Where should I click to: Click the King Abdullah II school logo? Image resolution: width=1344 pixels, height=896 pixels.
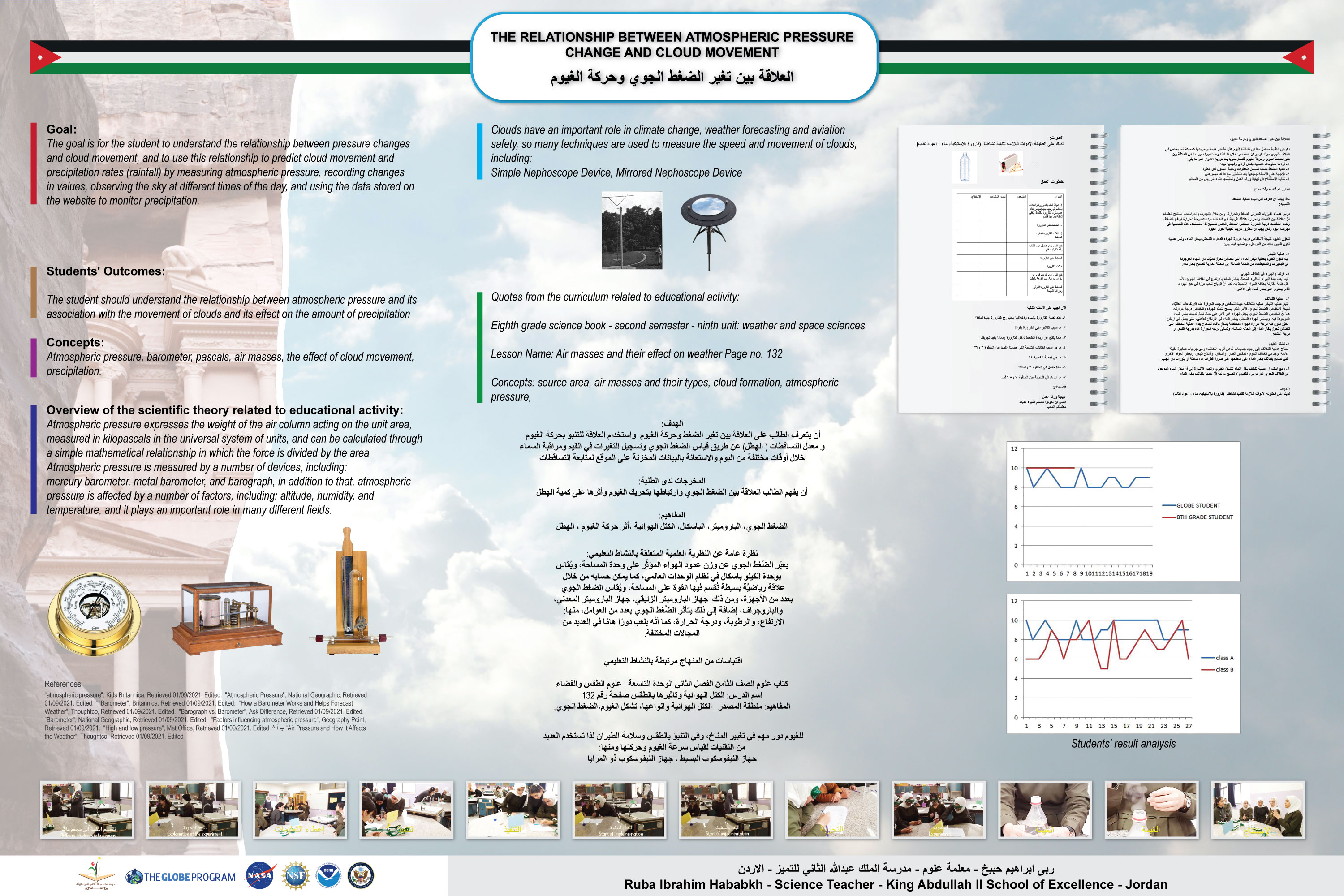tap(96, 873)
